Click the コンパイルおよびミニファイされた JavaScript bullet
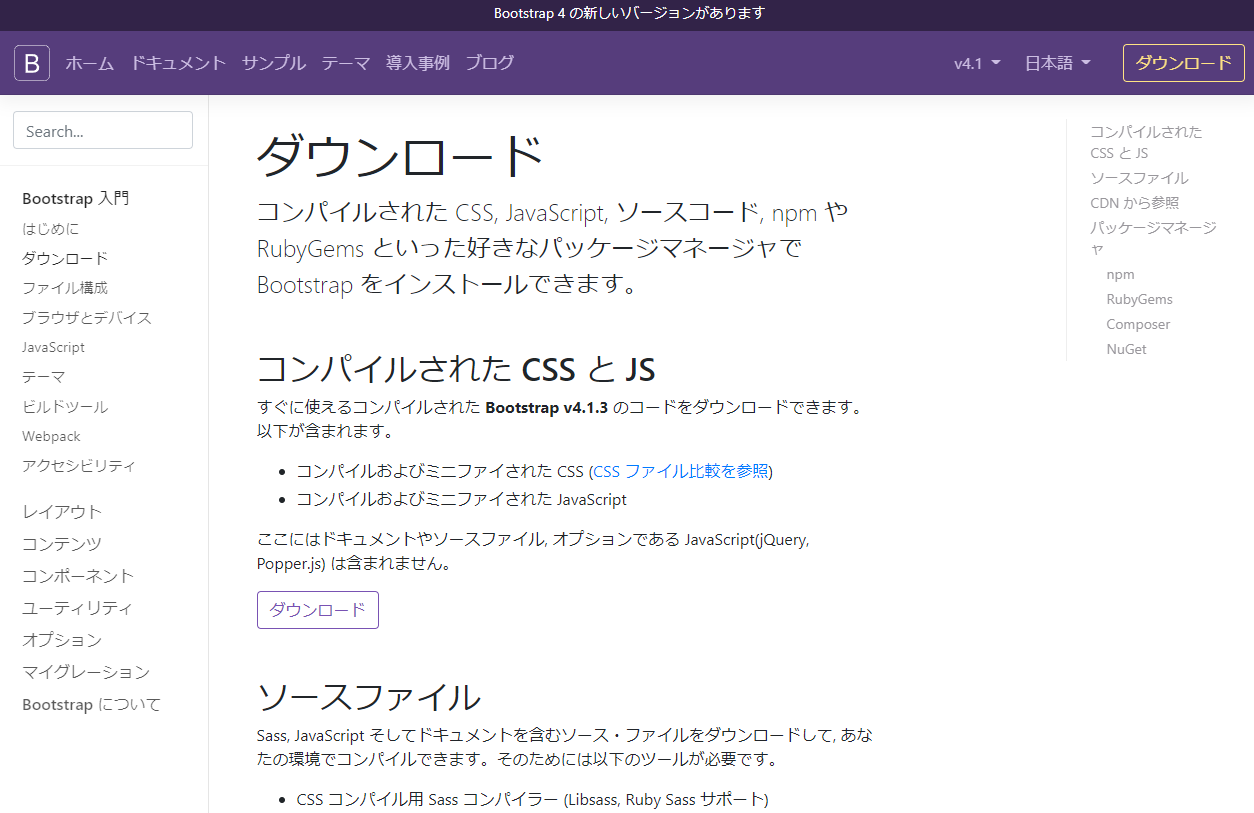This screenshot has height=813, width=1254. pos(462,499)
